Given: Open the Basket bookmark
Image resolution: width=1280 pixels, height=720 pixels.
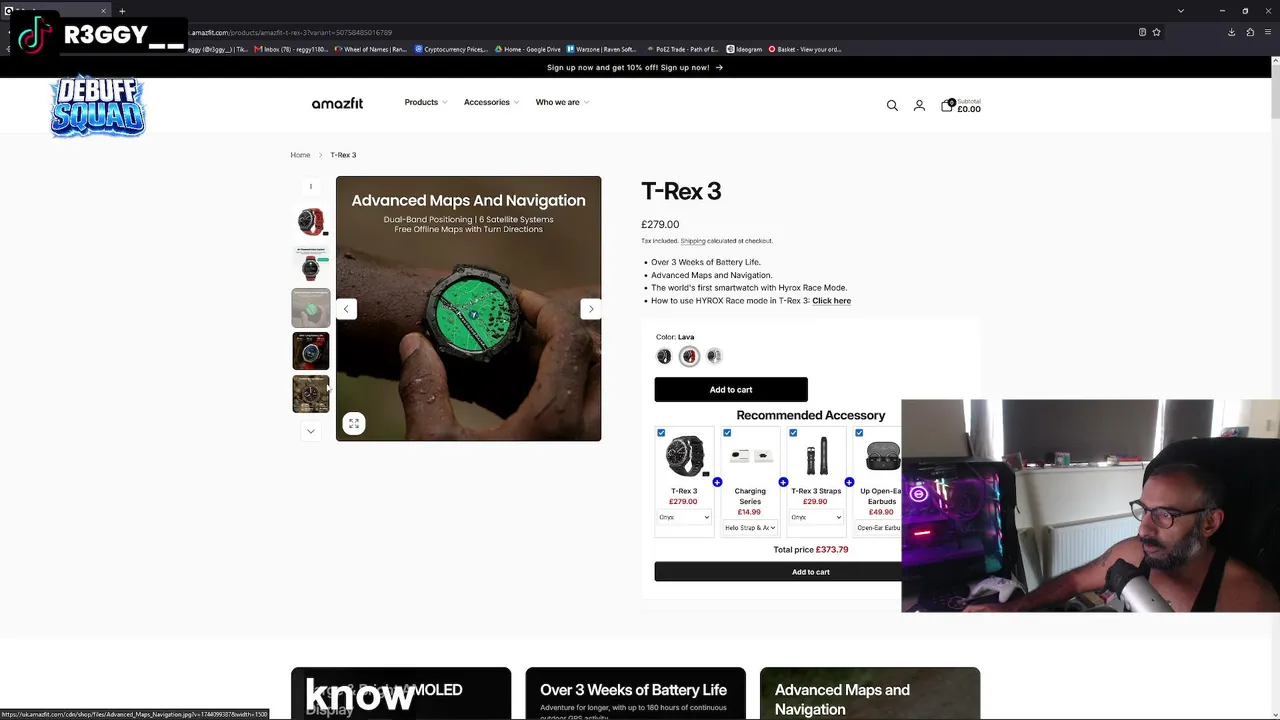Looking at the screenshot, I should [x=805, y=49].
